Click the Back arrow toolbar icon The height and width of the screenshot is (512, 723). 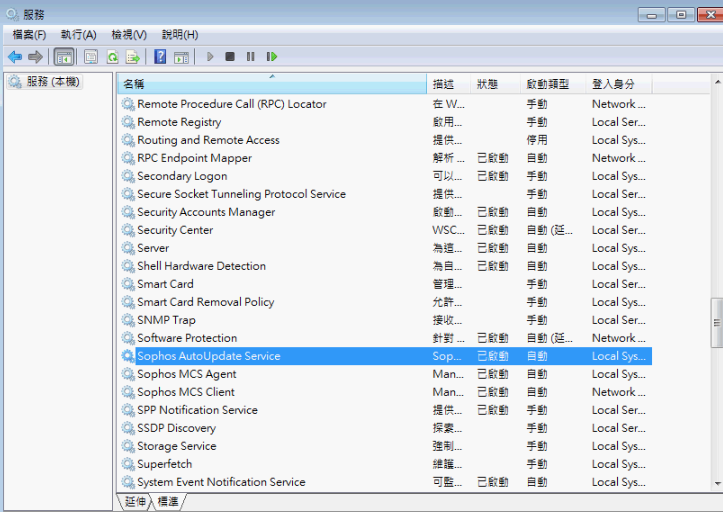tap(15, 57)
